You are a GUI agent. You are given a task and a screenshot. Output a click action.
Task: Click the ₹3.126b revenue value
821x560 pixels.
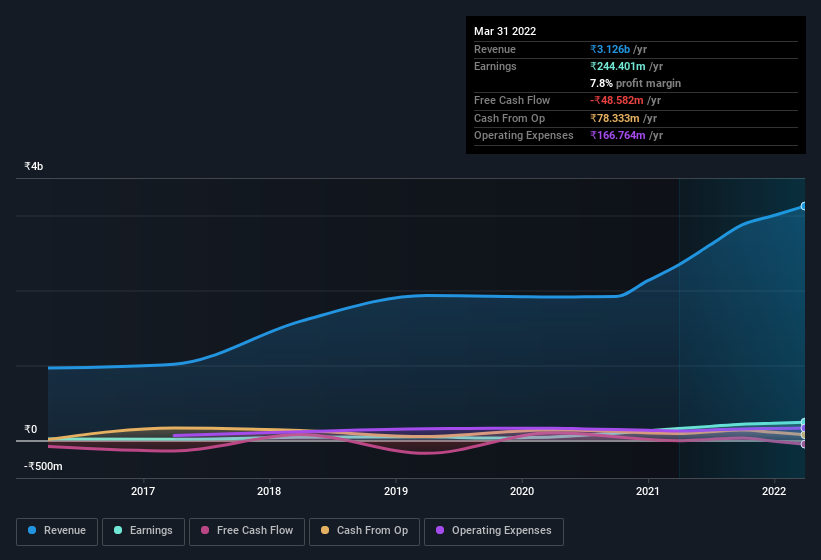[x=610, y=49]
